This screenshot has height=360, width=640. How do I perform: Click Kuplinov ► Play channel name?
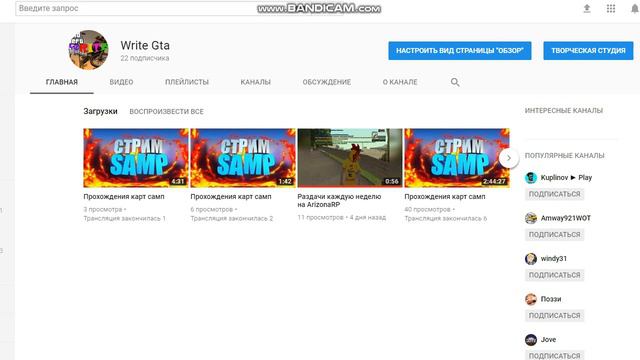pyautogui.click(x=566, y=178)
